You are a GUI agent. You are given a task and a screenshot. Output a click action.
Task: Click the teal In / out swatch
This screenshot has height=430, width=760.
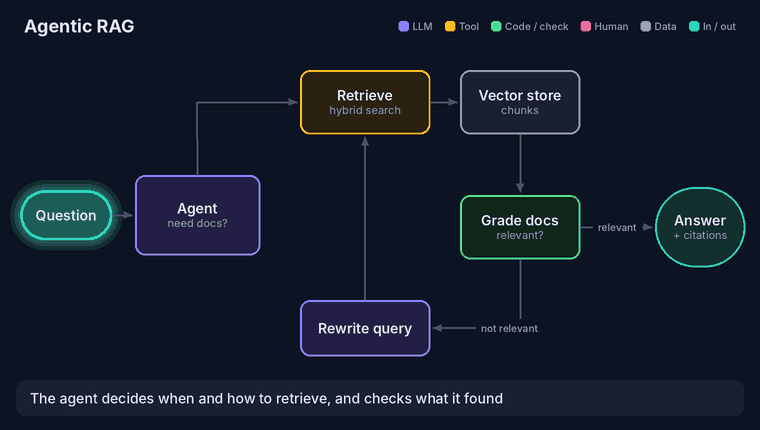click(694, 26)
